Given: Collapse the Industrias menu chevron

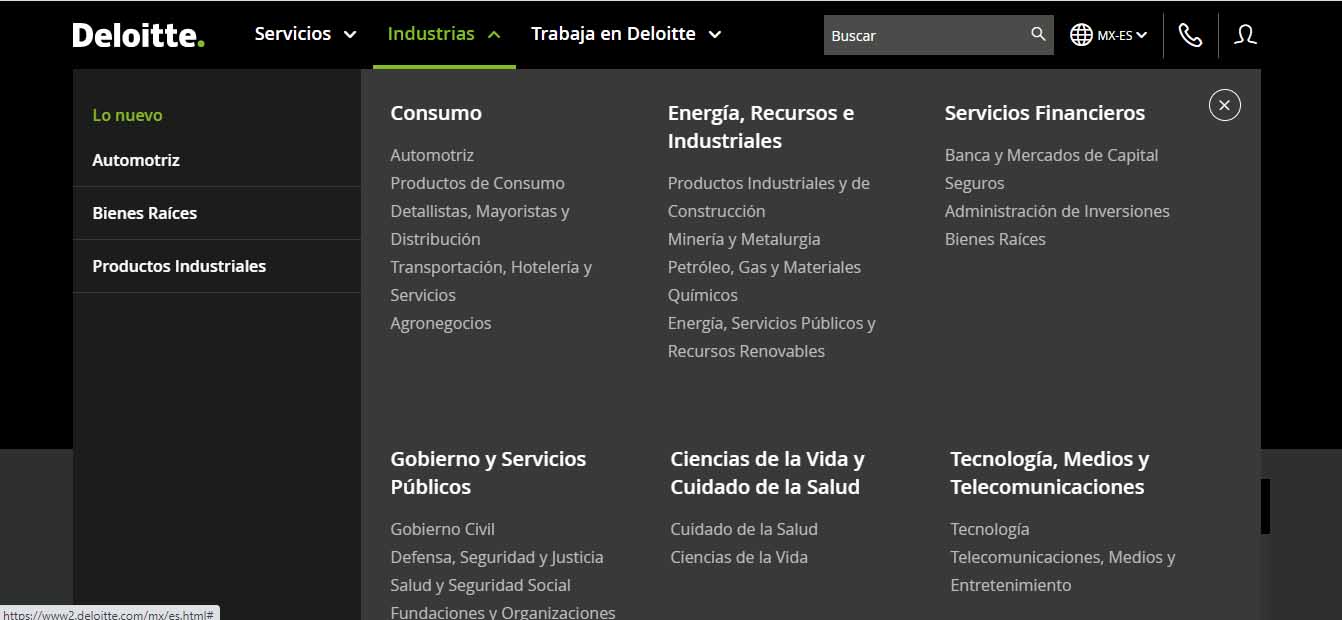Looking at the screenshot, I should tap(494, 35).
